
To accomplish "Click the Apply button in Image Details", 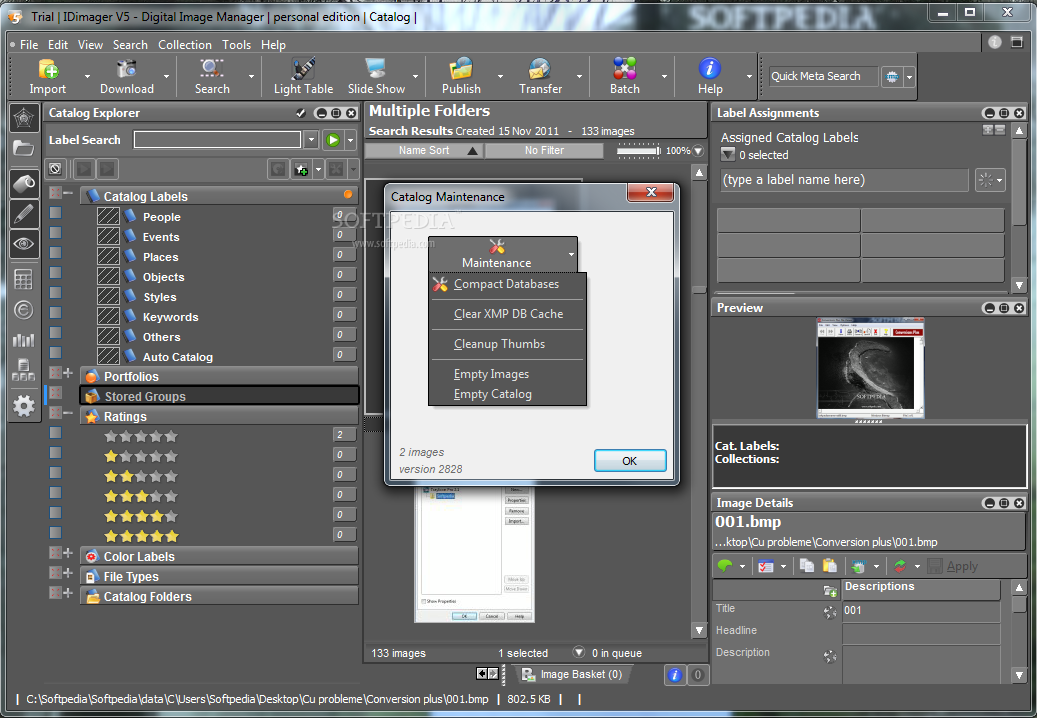I will click(x=953, y=566).
